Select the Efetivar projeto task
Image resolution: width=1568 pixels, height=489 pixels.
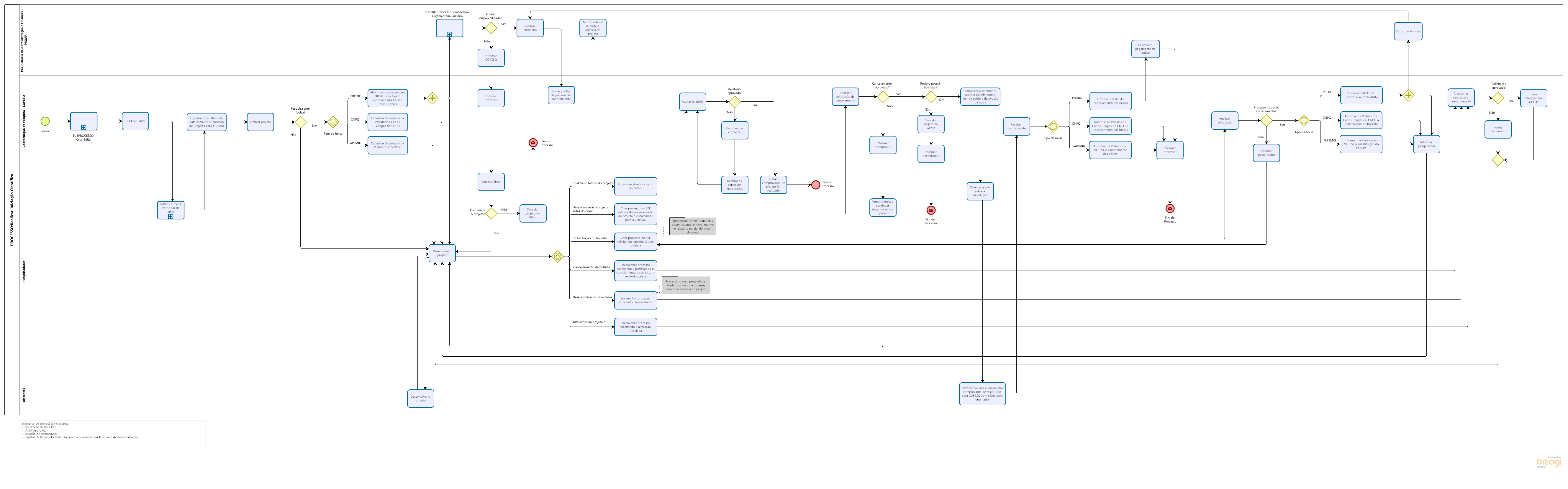[260, 122]
